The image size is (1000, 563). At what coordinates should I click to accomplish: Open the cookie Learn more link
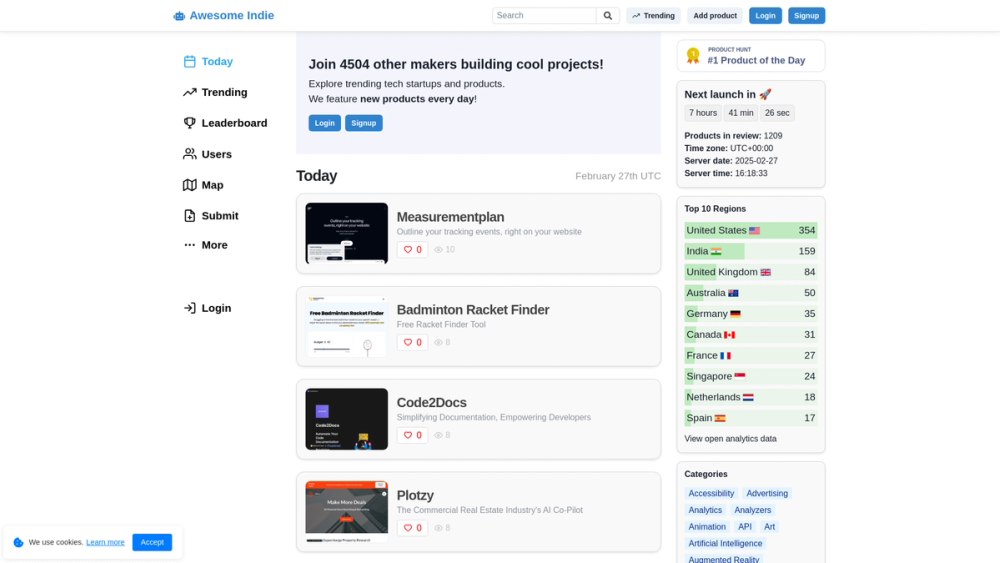pyautogui.click(x=105, y=542)
